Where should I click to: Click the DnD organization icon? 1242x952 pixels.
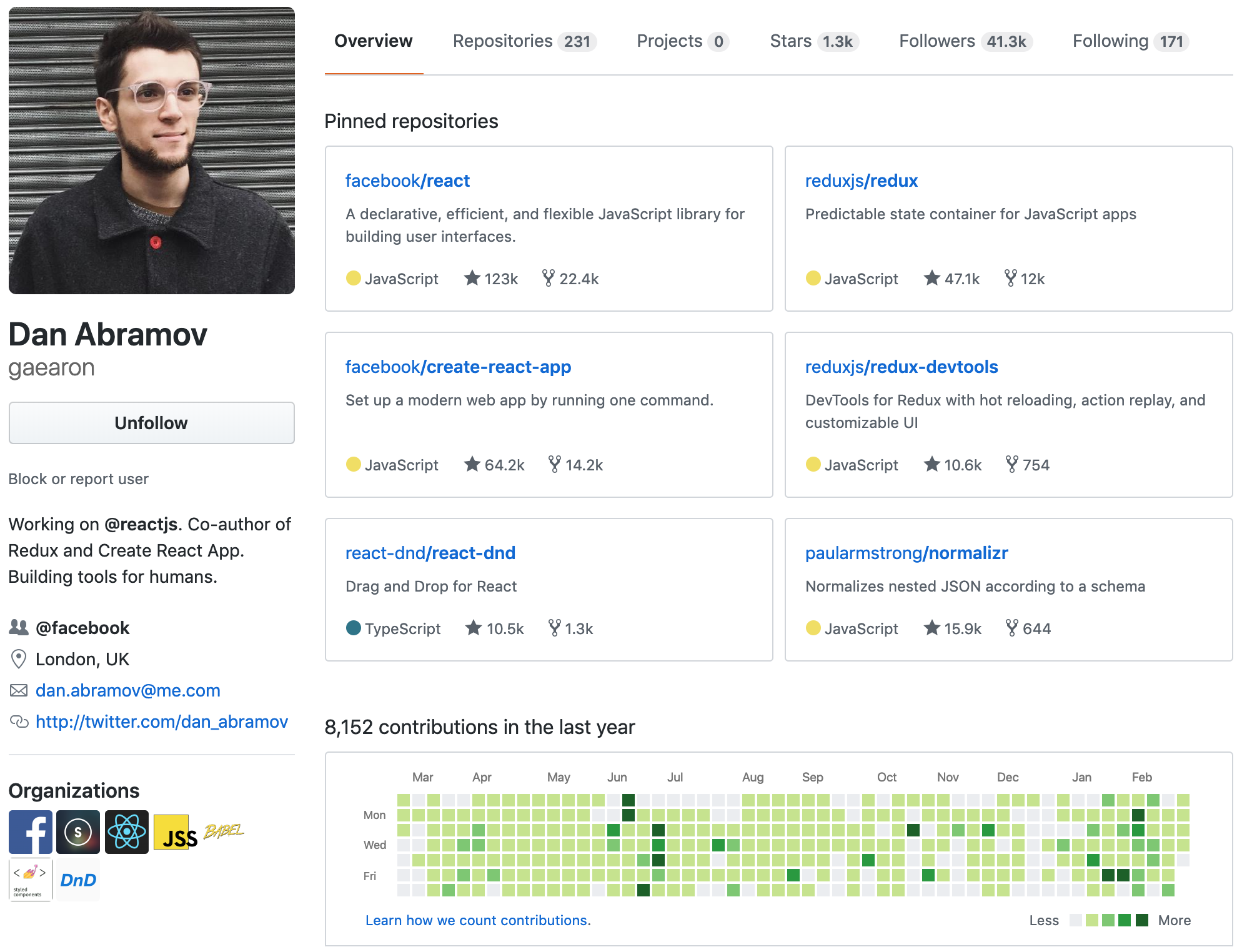(x=78, y=879)
